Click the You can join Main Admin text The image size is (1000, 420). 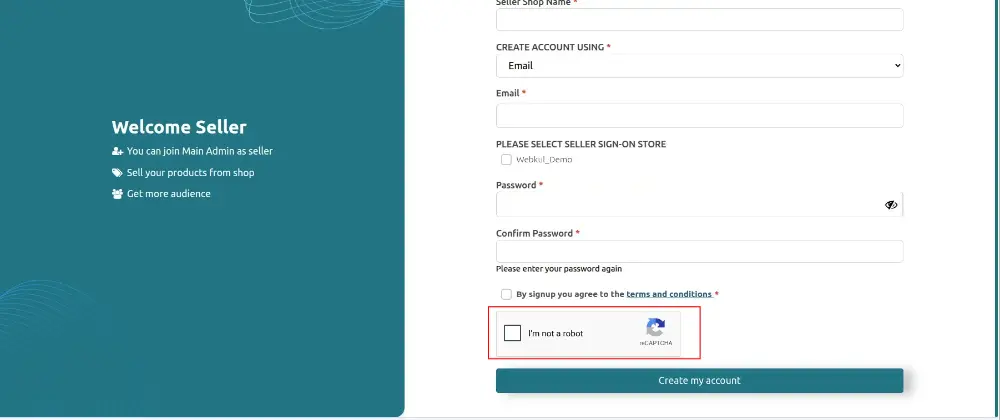200,151
